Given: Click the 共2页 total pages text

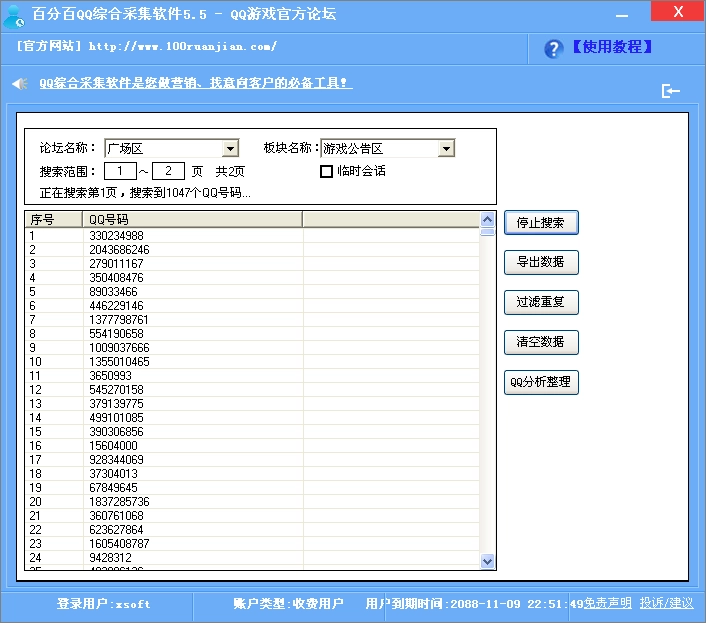Looking at the screenshot, I should [230, 171].
